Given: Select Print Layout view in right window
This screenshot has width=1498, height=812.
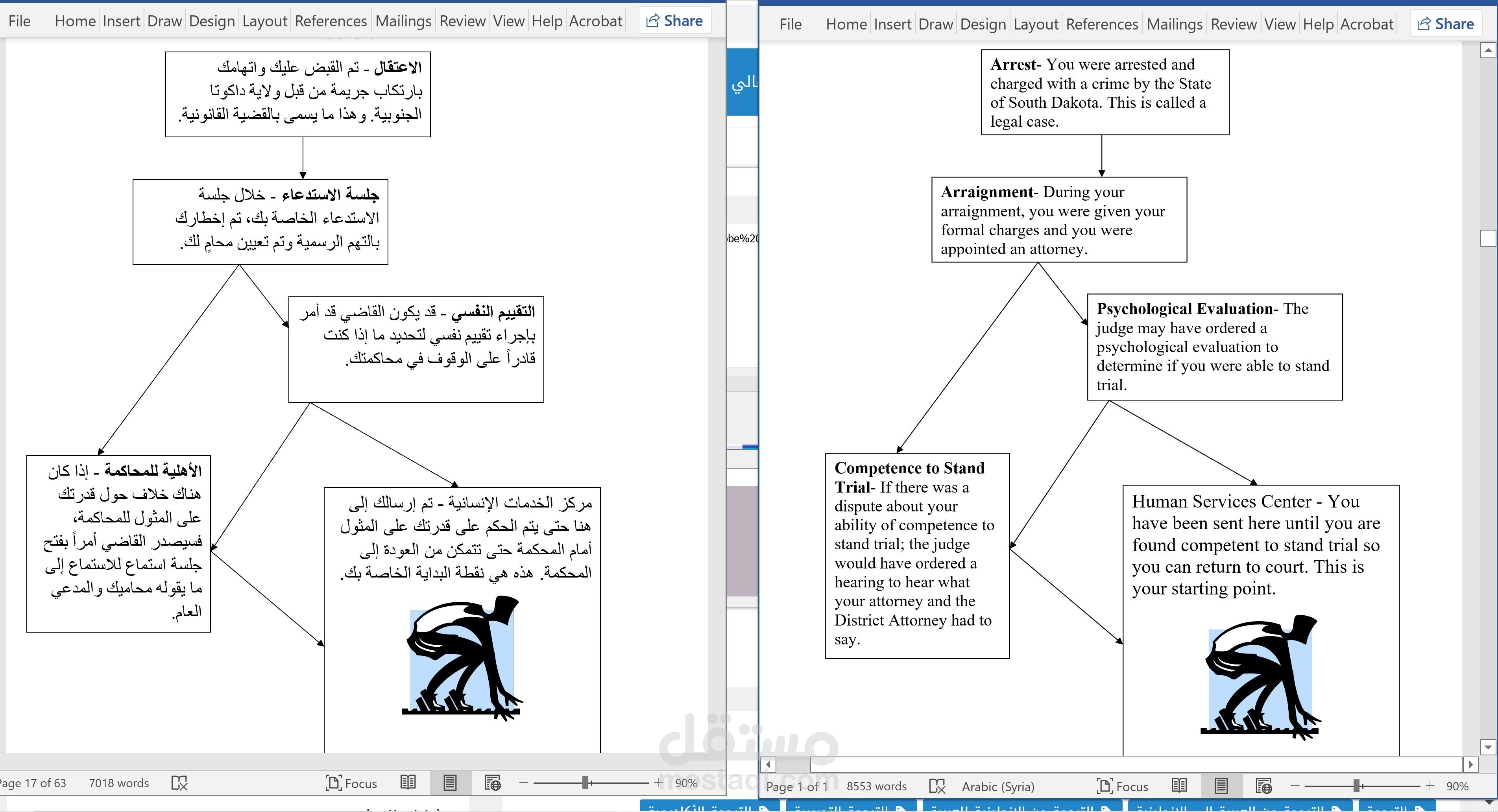Looking at the screenshot, I should click(x=1221, y=786).
